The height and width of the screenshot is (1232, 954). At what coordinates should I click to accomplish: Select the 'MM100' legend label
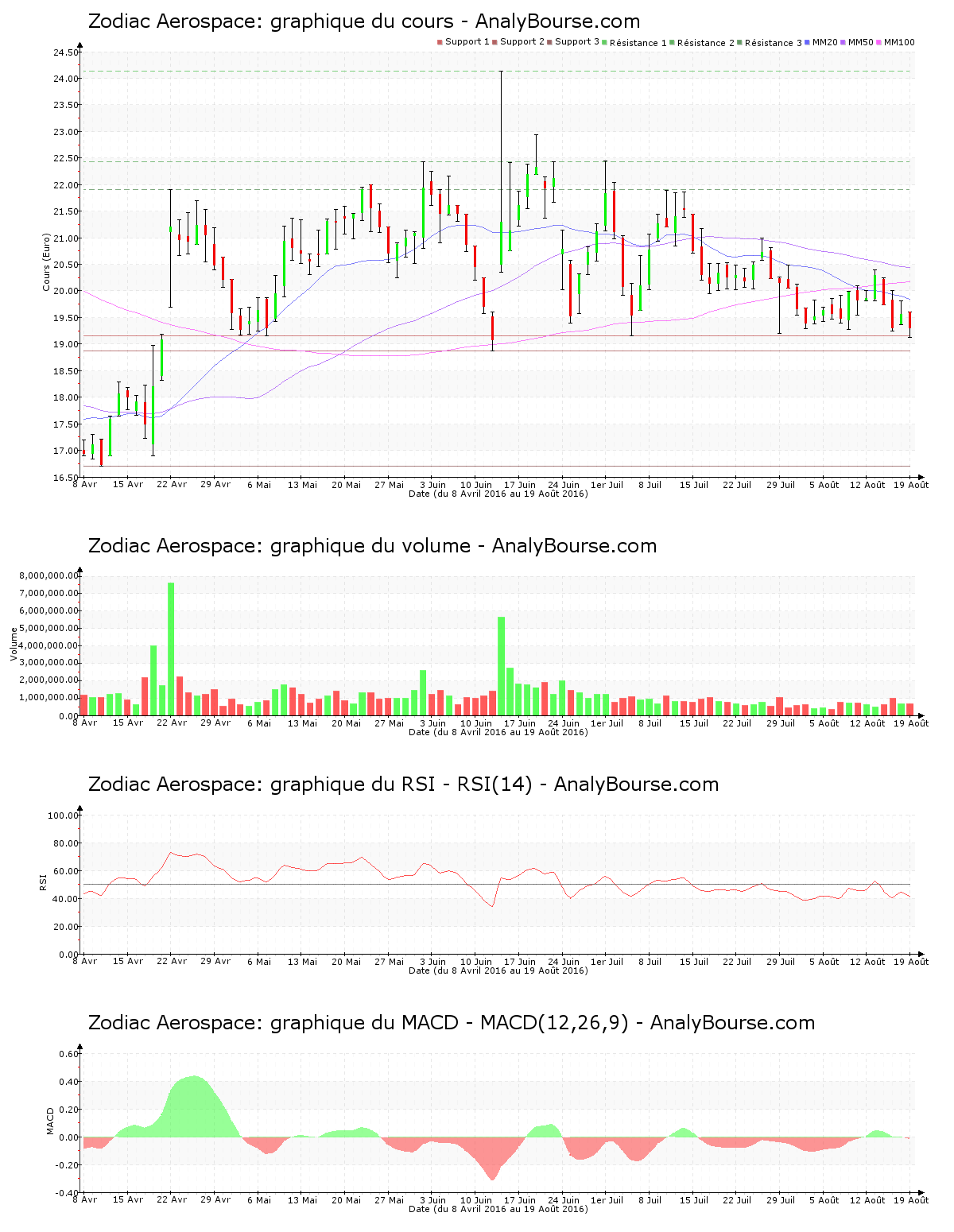coord(899,42)
